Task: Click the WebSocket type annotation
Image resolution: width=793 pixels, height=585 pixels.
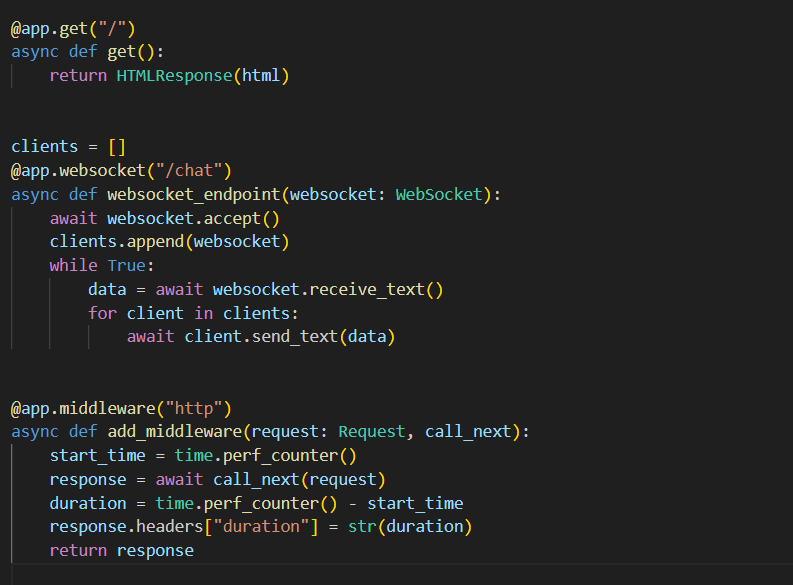Action: click(x=439, y=195)
